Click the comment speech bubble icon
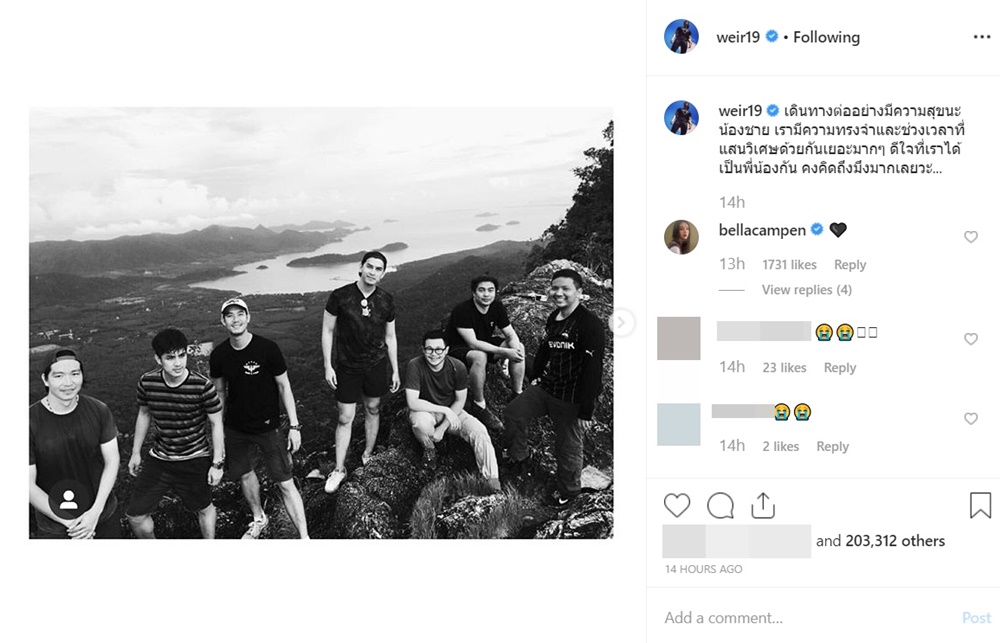Viewport: 1000px width, 643px height. (x=720, y=506)
